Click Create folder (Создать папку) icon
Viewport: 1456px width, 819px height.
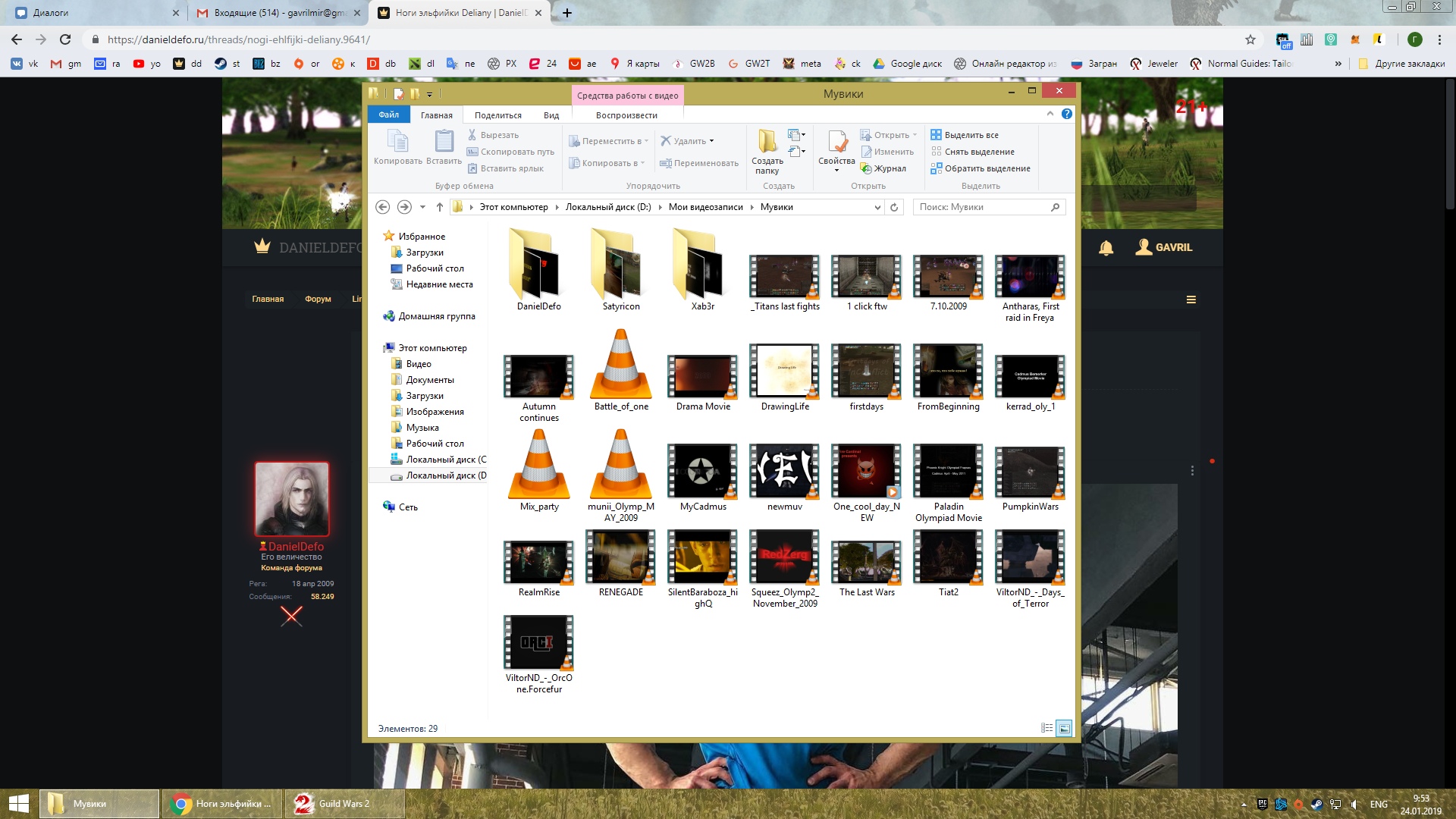pyautogui.click(x=767, y=142)
